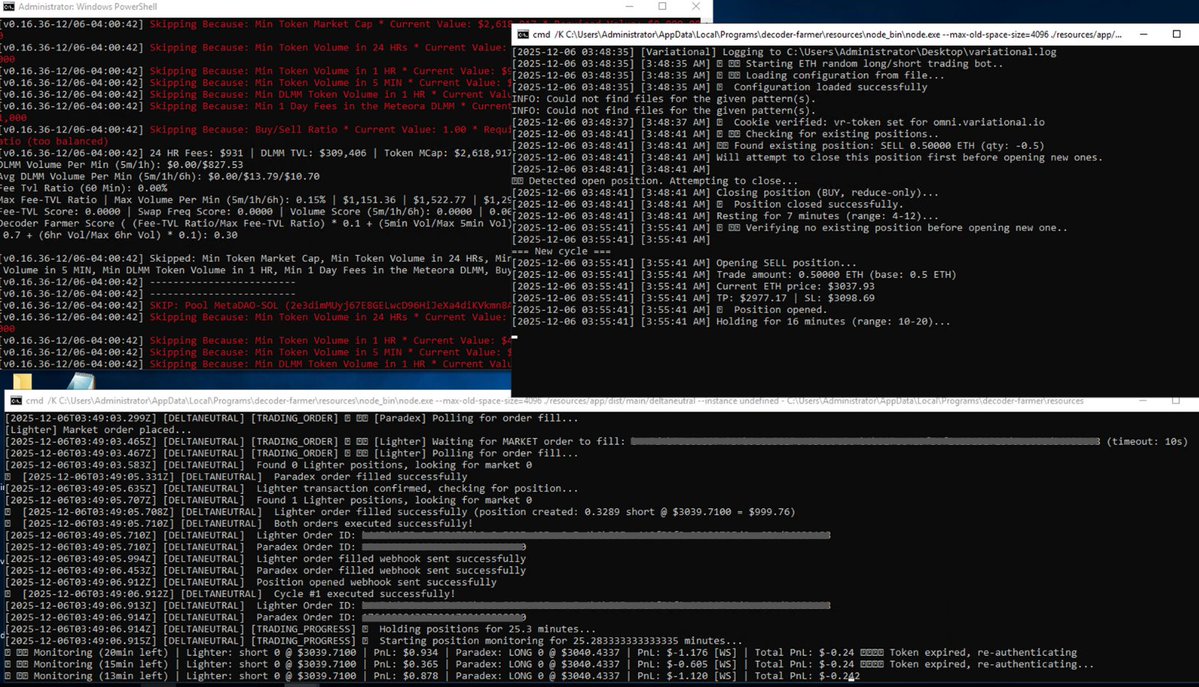Click 'Logging to C:\Users\Administrator\Desktop\variational.log' line
This screenshot has height=687, width=1199.
tap(784, 52)
